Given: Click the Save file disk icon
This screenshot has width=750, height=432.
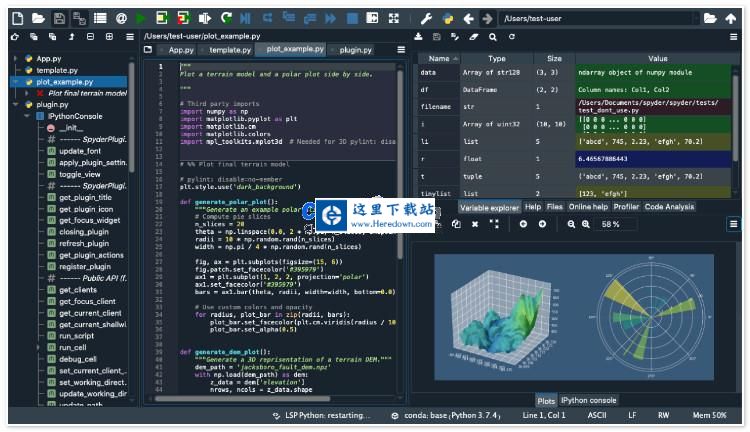Looking at the screenshot, I should pyautogui.click(x=59, y=18).
